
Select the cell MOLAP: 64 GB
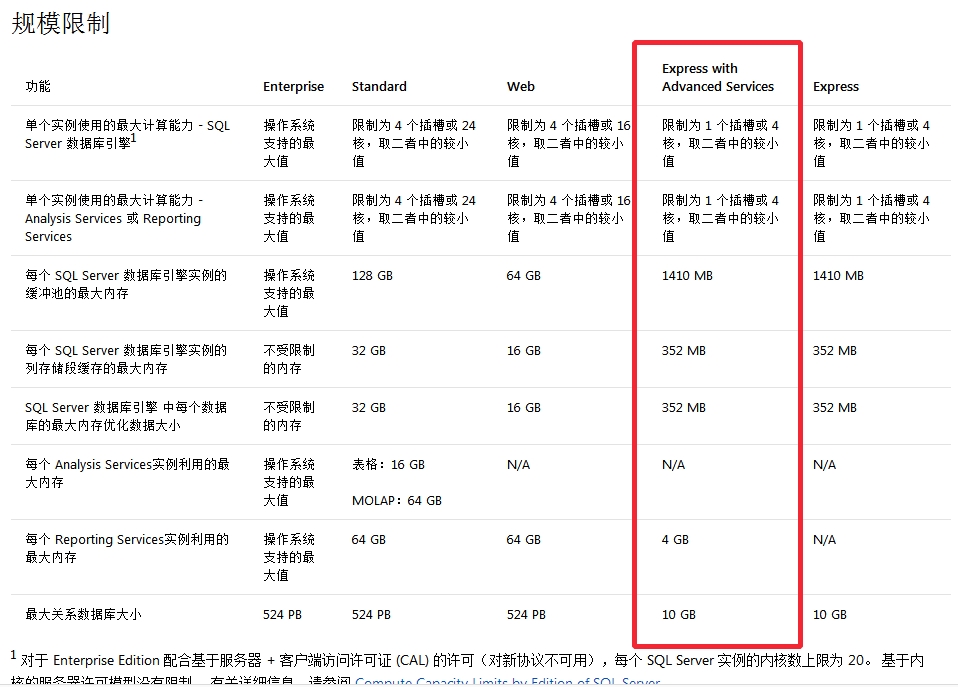[397, 501]
